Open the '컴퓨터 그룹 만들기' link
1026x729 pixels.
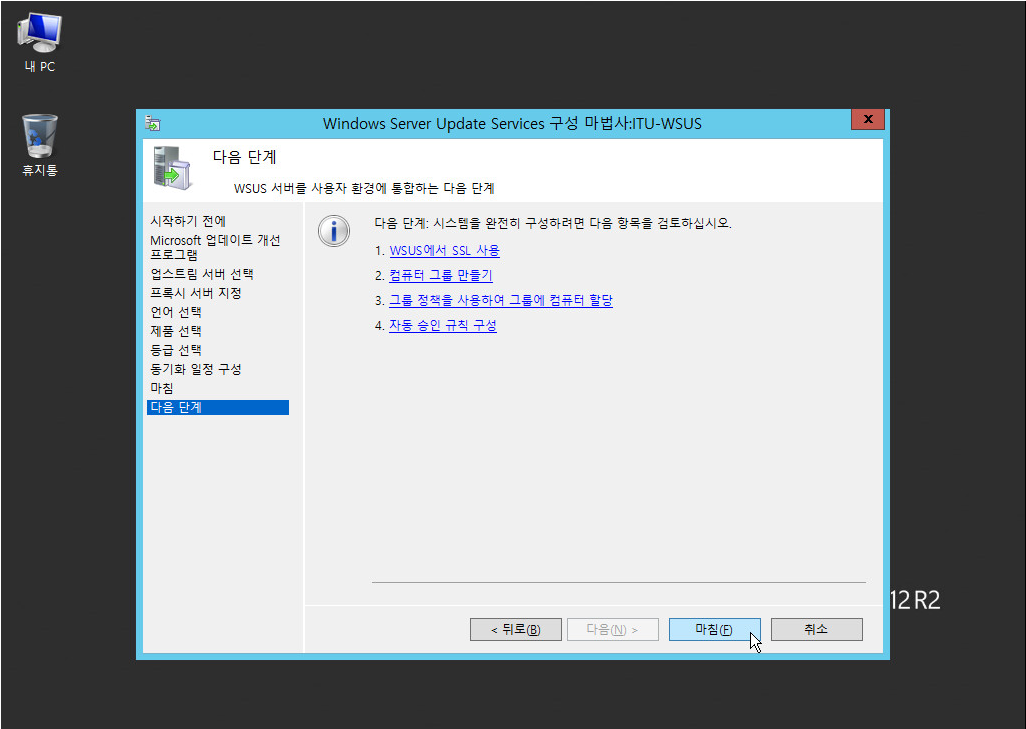440,276
